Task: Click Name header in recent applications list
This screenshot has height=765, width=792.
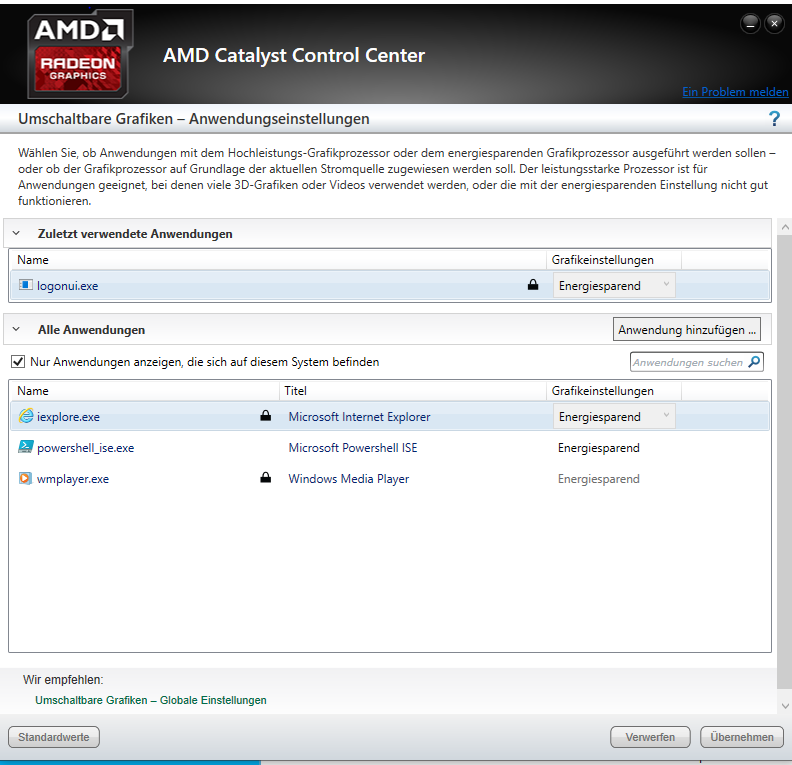Action: coord(278,260)
